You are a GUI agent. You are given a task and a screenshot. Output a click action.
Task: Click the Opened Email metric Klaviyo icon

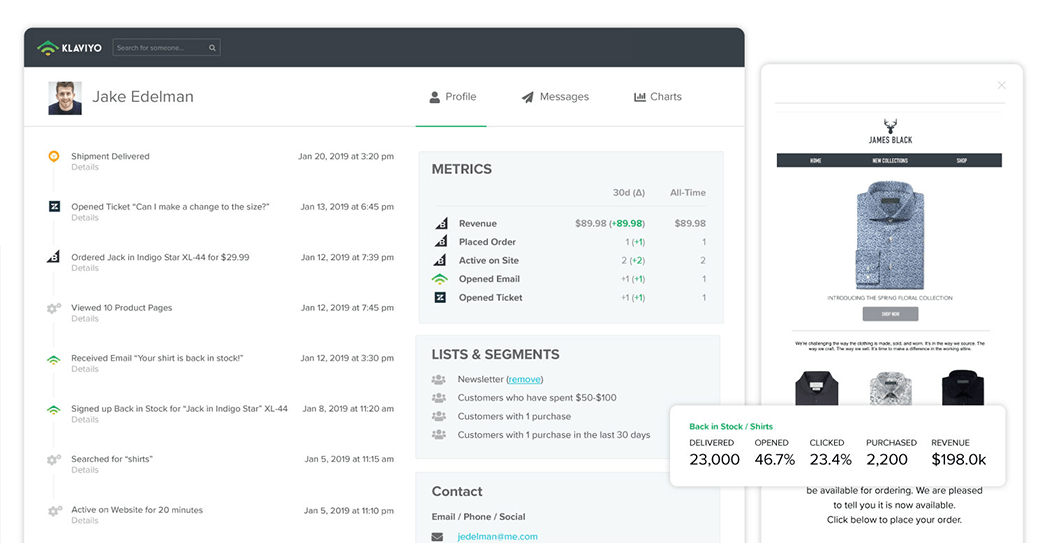(439, 279)
